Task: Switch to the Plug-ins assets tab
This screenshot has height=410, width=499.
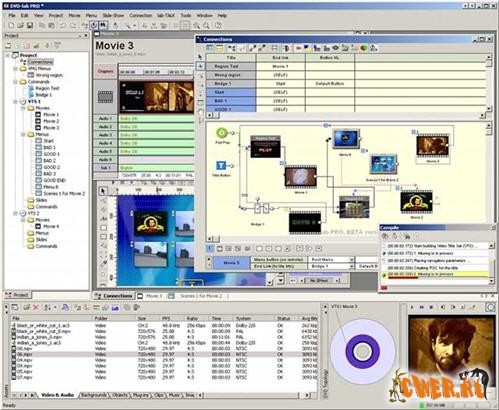Action: (141, 395)
